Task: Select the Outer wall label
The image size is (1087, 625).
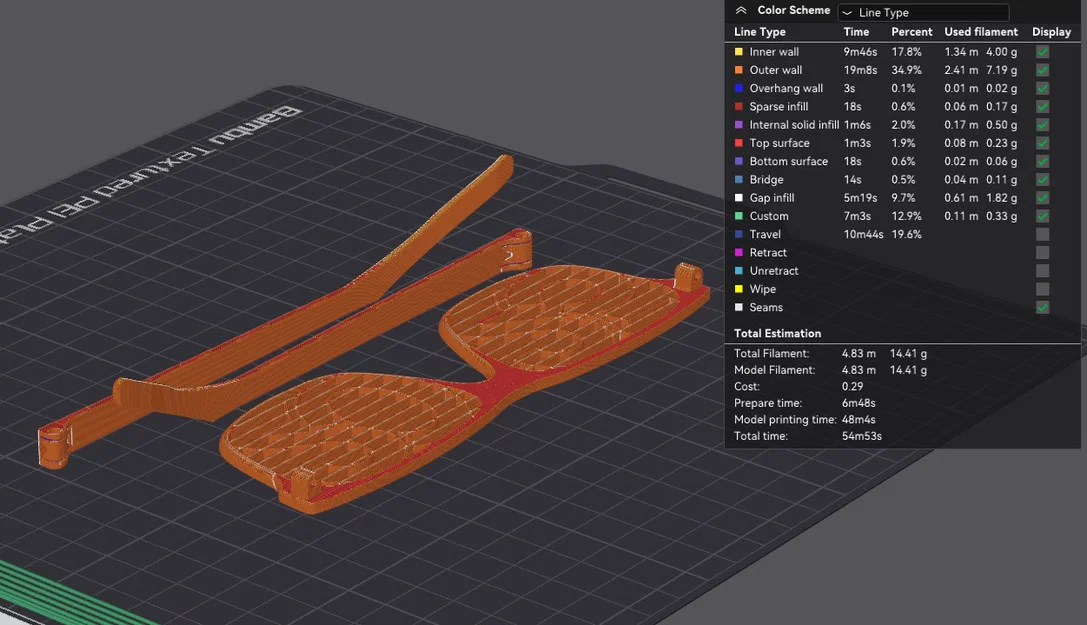Action: point(776,70)
